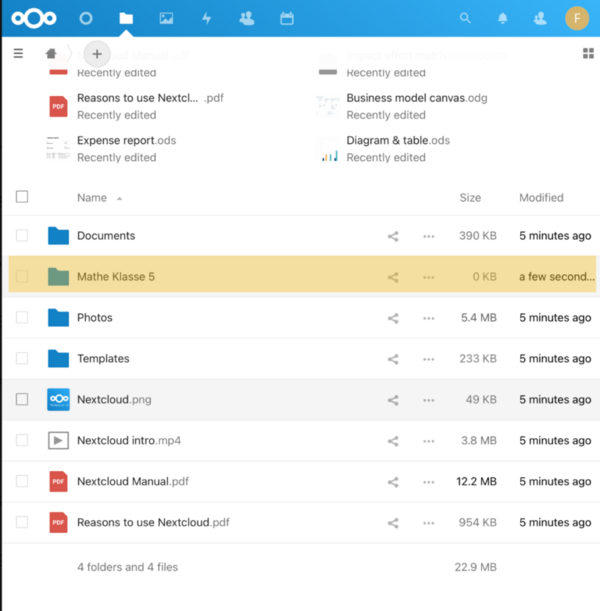The height and width of the screenshot is (611, 600).
Task: Open actions menu for Photos folder
Action: 429,318
